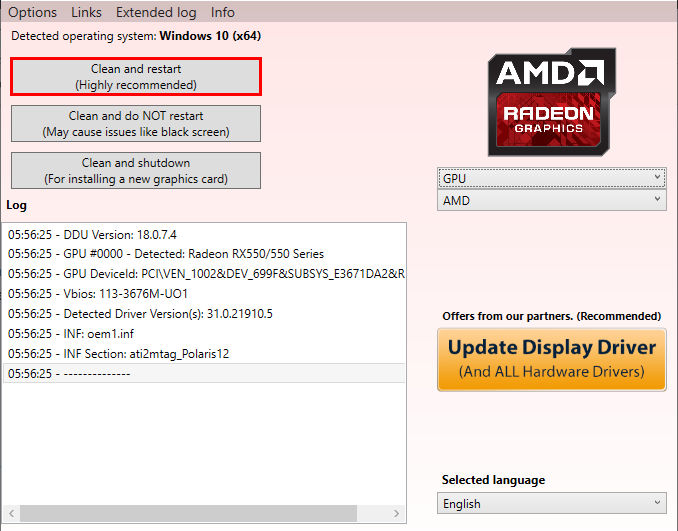Image resolution: width=678 pixels, height=531 pixels.
Task: Select the Detected Driver Version log line
Action: point(140,314)
